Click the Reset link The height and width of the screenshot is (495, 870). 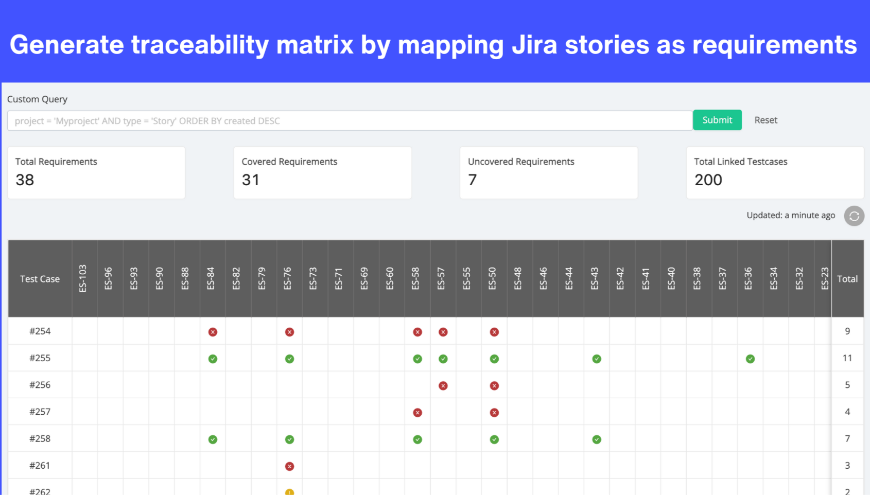(765, 120)
